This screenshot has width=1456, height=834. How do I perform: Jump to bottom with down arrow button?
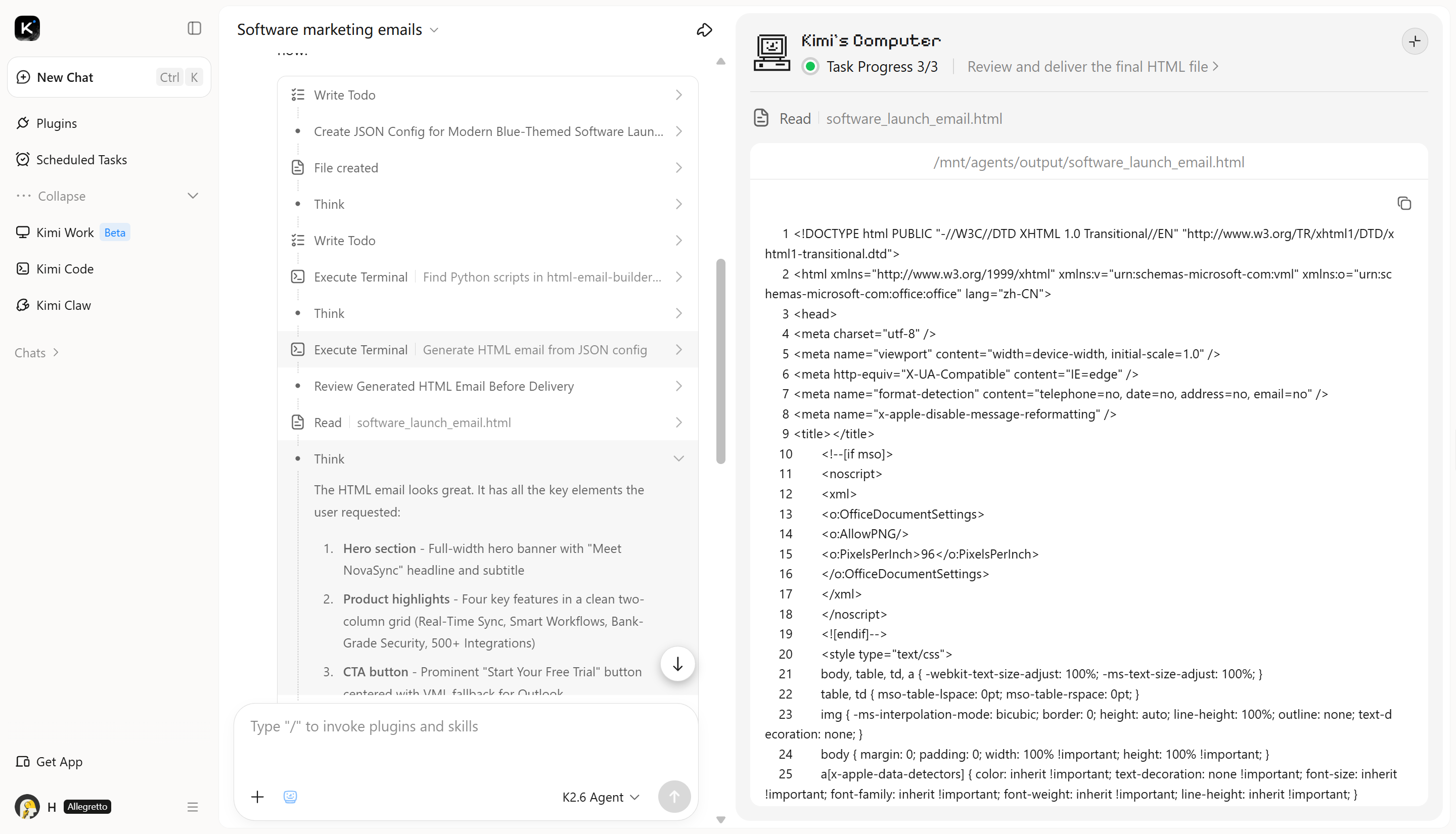point(677,665)
